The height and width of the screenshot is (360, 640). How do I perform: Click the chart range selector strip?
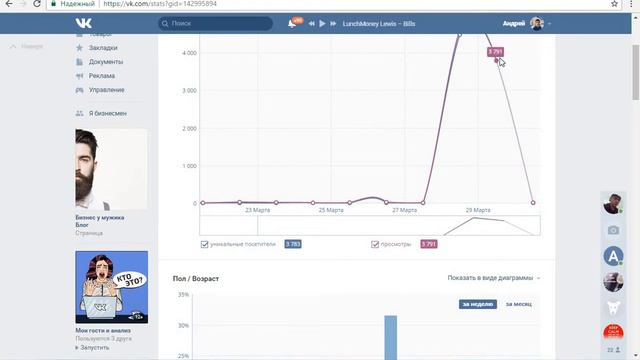(x=370, y=225)
